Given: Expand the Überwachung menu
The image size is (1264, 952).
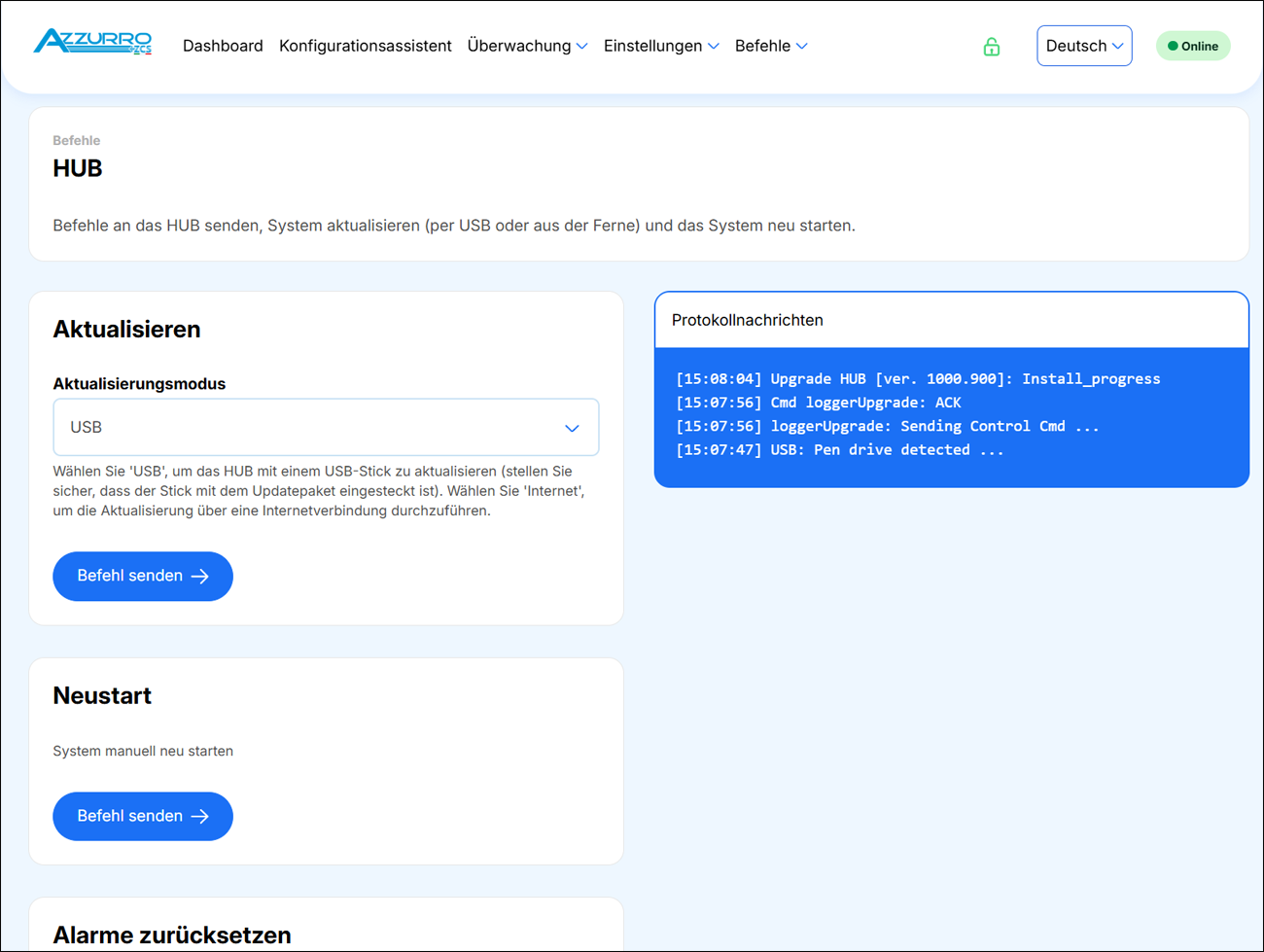Looking at the screenshot, I should (527, 46).
